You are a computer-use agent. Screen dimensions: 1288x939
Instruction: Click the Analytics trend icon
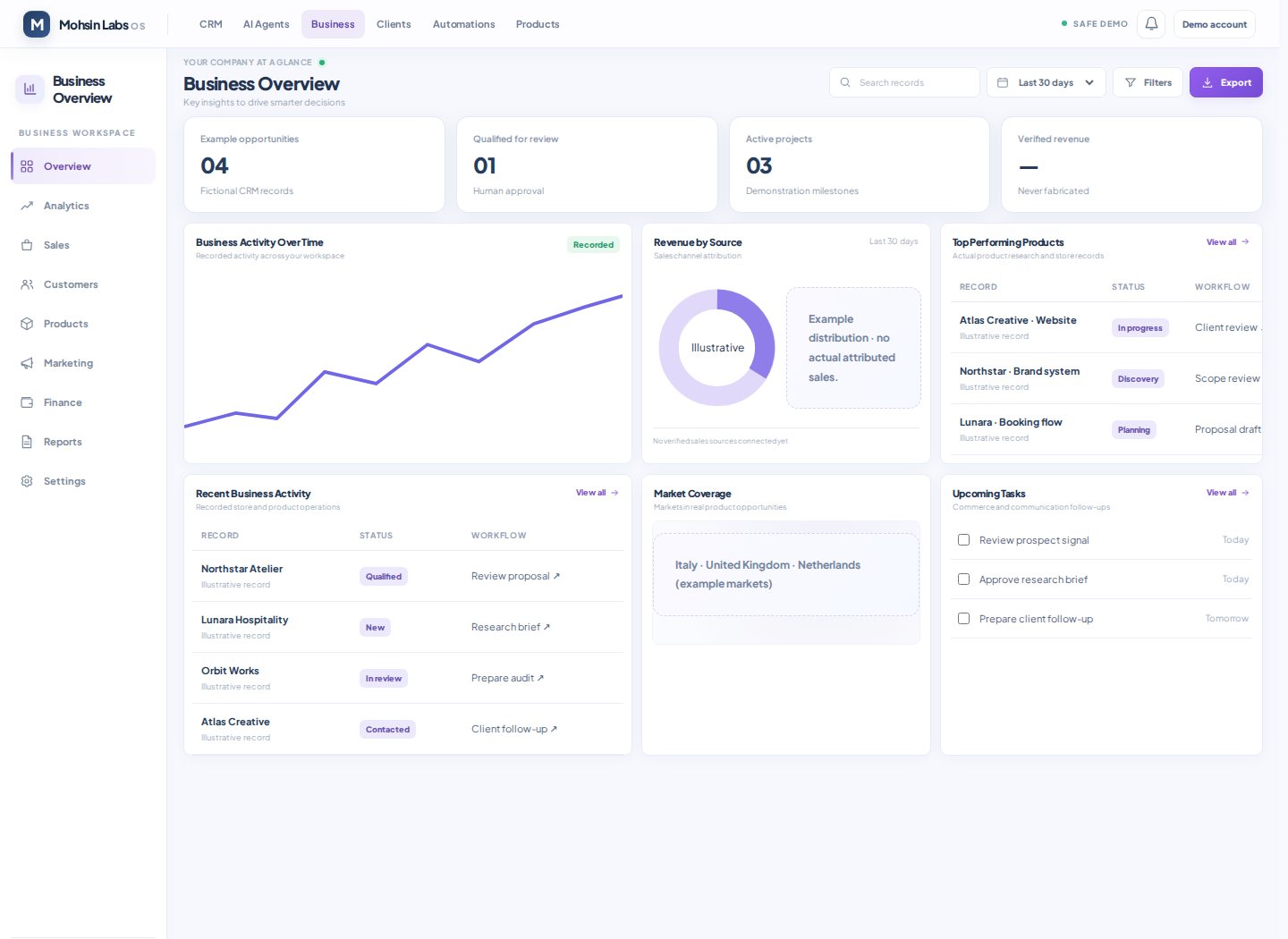27,206
